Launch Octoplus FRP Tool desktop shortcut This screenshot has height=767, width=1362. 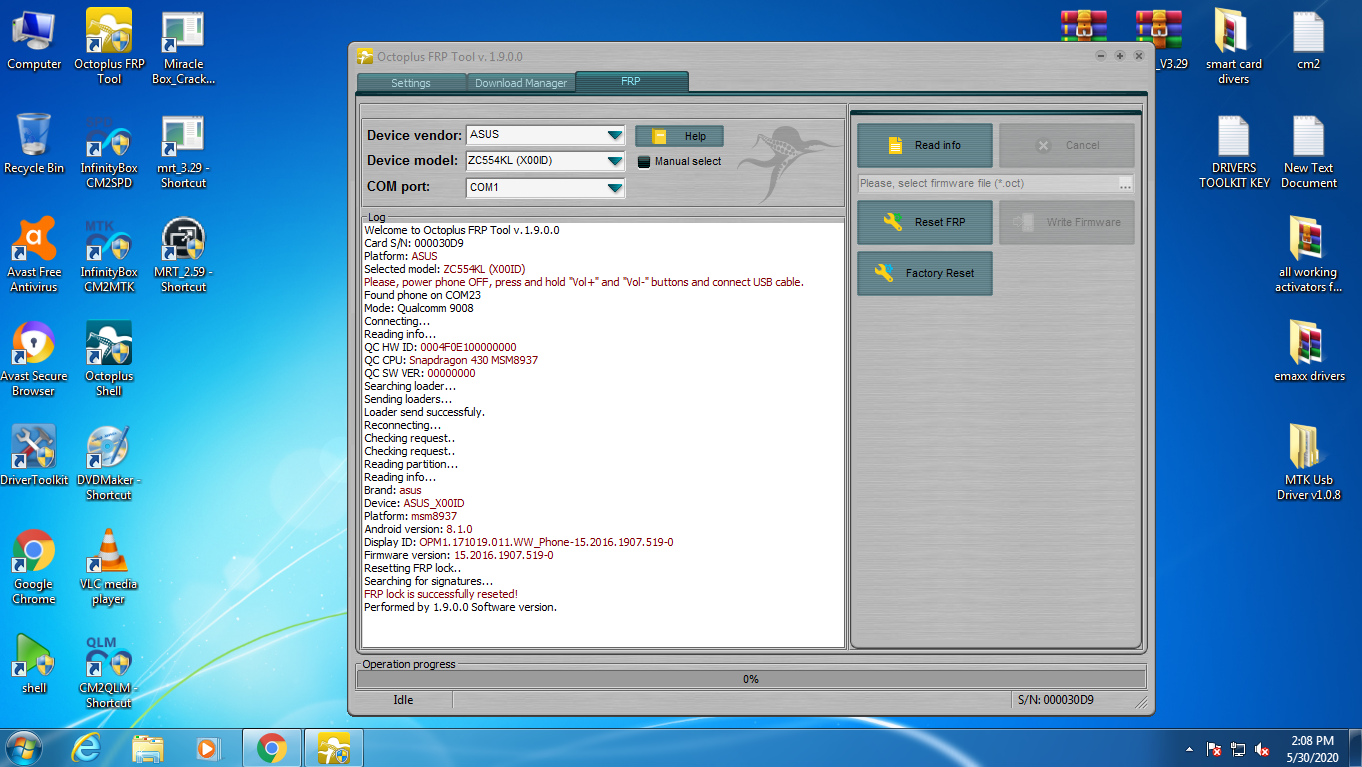[109, 46]
